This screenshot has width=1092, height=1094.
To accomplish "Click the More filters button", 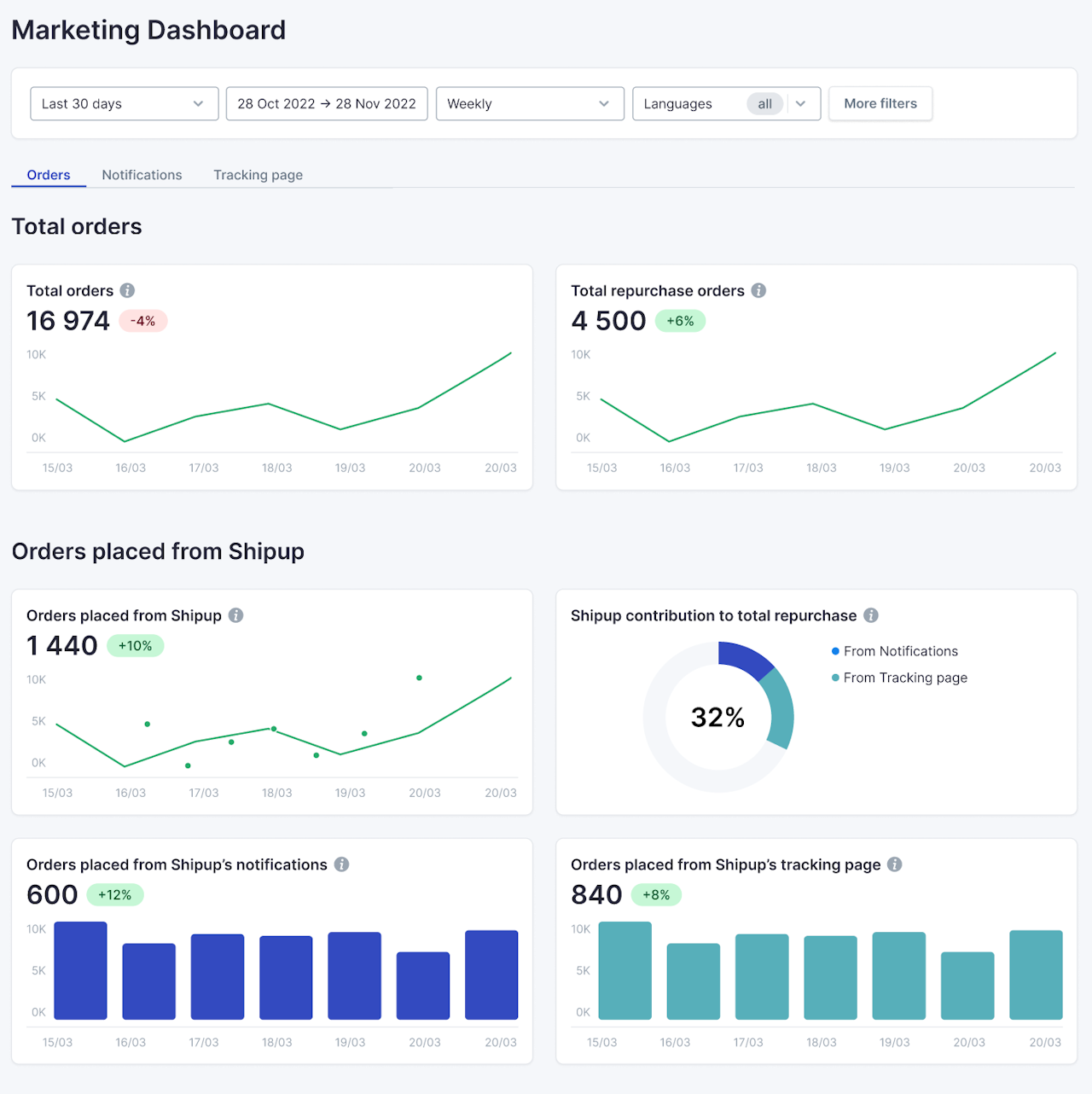I will 880,103.
